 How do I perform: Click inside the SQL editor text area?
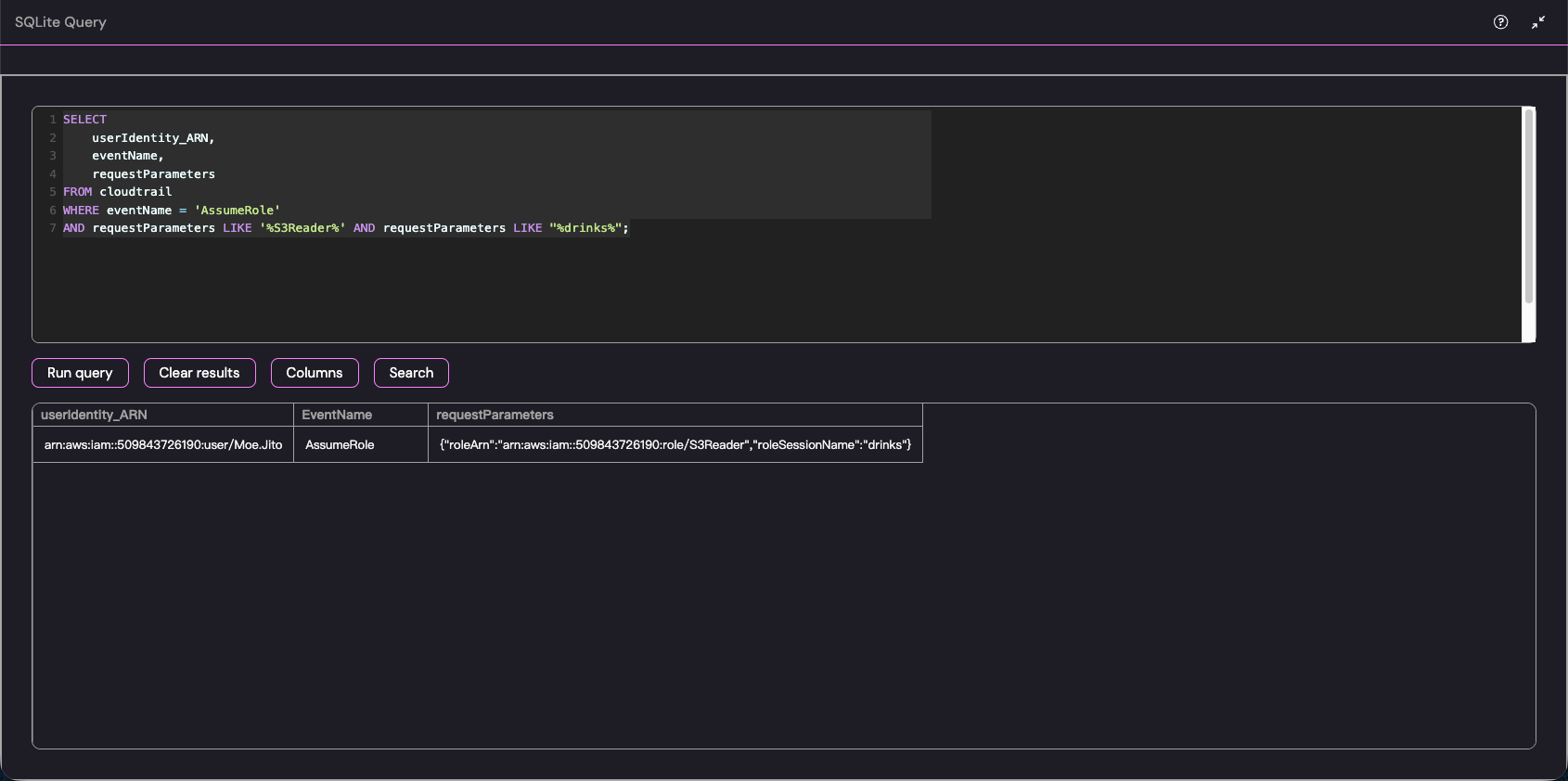click(778, 224)
